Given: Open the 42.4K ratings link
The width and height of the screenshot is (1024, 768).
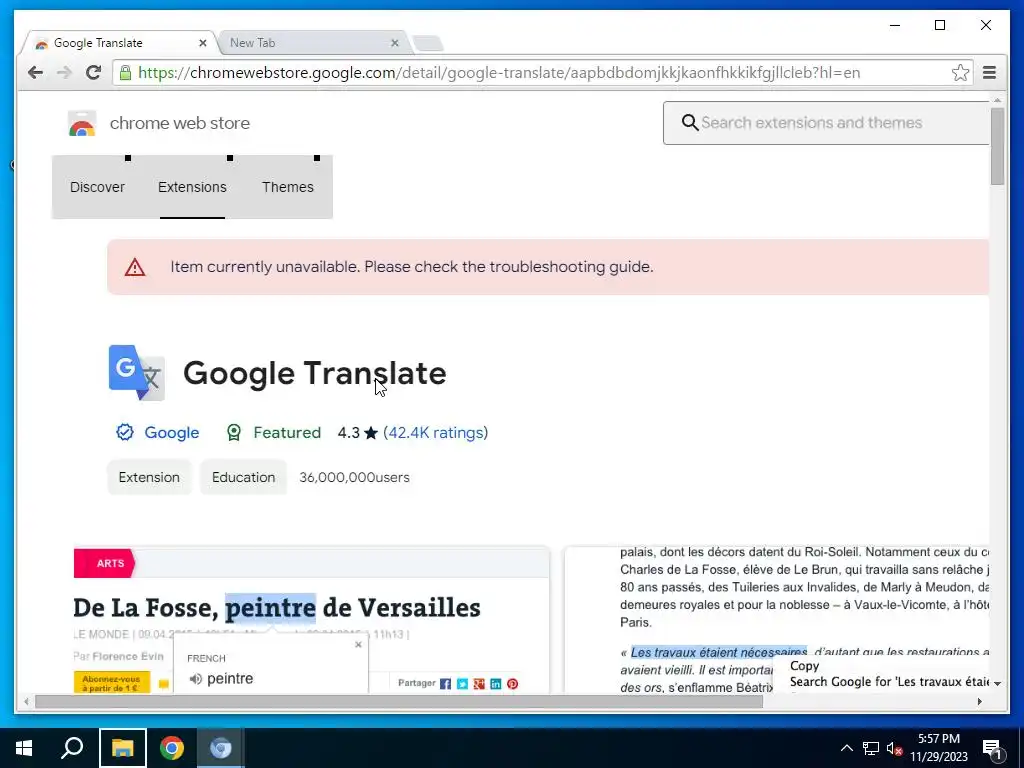Looking at the screenshot, I should (x=436, y=432).
